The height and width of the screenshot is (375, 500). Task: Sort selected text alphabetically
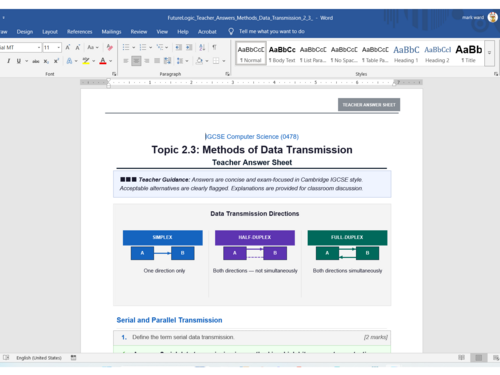[202, 47]
